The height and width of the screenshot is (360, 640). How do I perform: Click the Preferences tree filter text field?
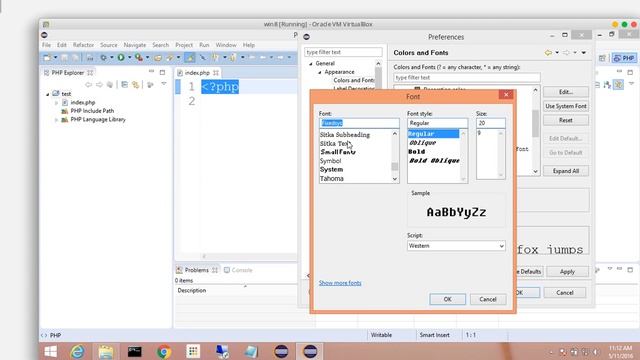(343, 52)
